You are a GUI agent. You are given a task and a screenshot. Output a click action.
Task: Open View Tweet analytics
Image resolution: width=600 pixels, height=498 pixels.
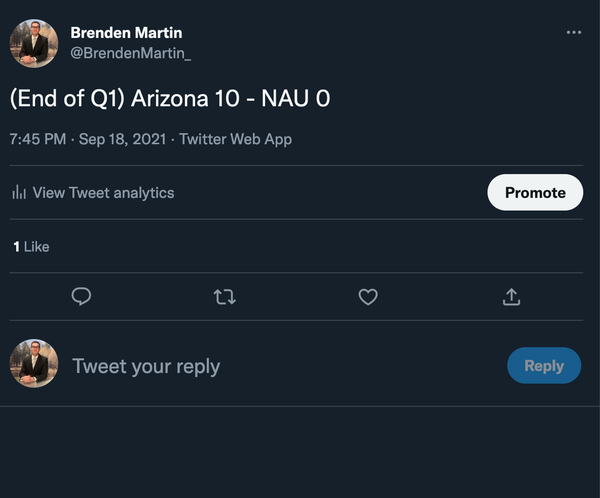coord(103,193)
